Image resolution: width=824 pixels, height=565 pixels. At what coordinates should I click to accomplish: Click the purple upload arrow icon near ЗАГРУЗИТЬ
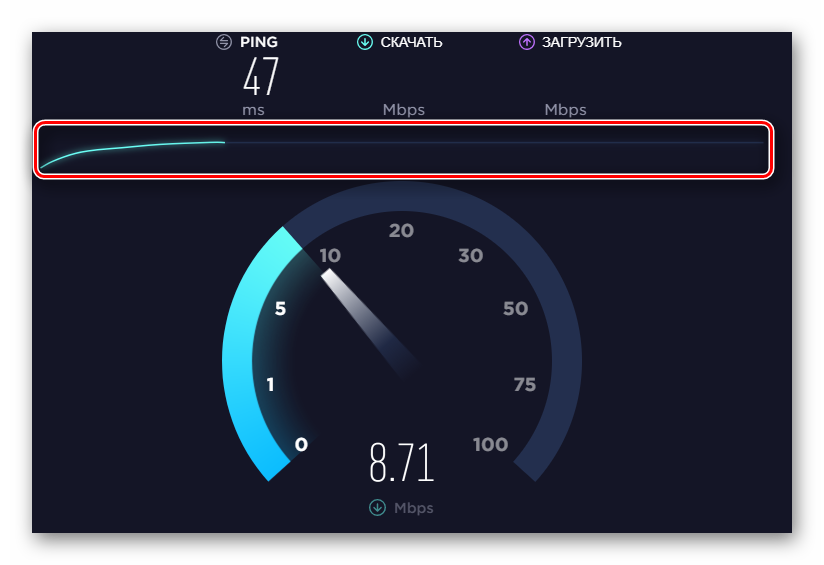point(527,42)
